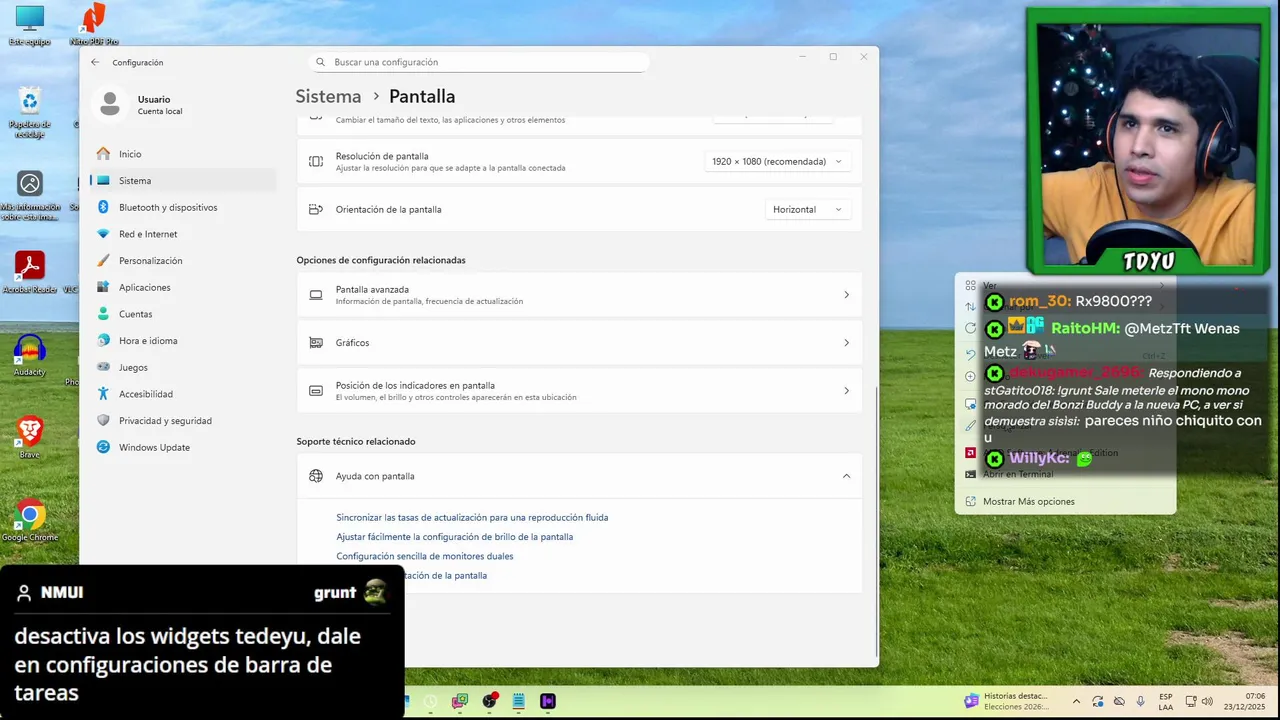Open the Gráficos settings page
Image resolution: width=1280 pixels, height=720 pixels.
point(579,343)
